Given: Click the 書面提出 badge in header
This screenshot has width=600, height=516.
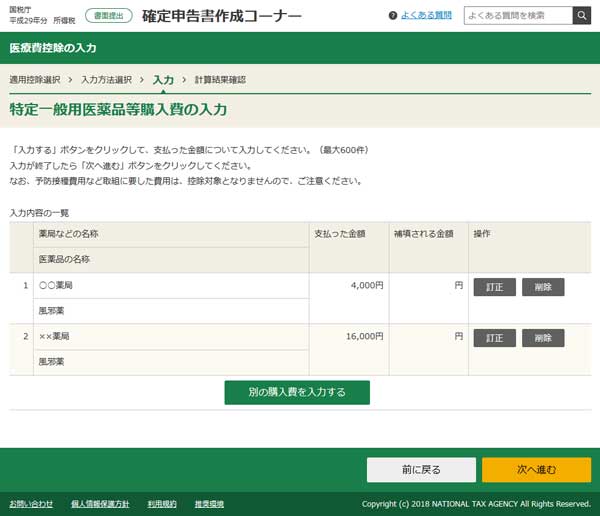Looking at the screenshot, I should [109, 15].
